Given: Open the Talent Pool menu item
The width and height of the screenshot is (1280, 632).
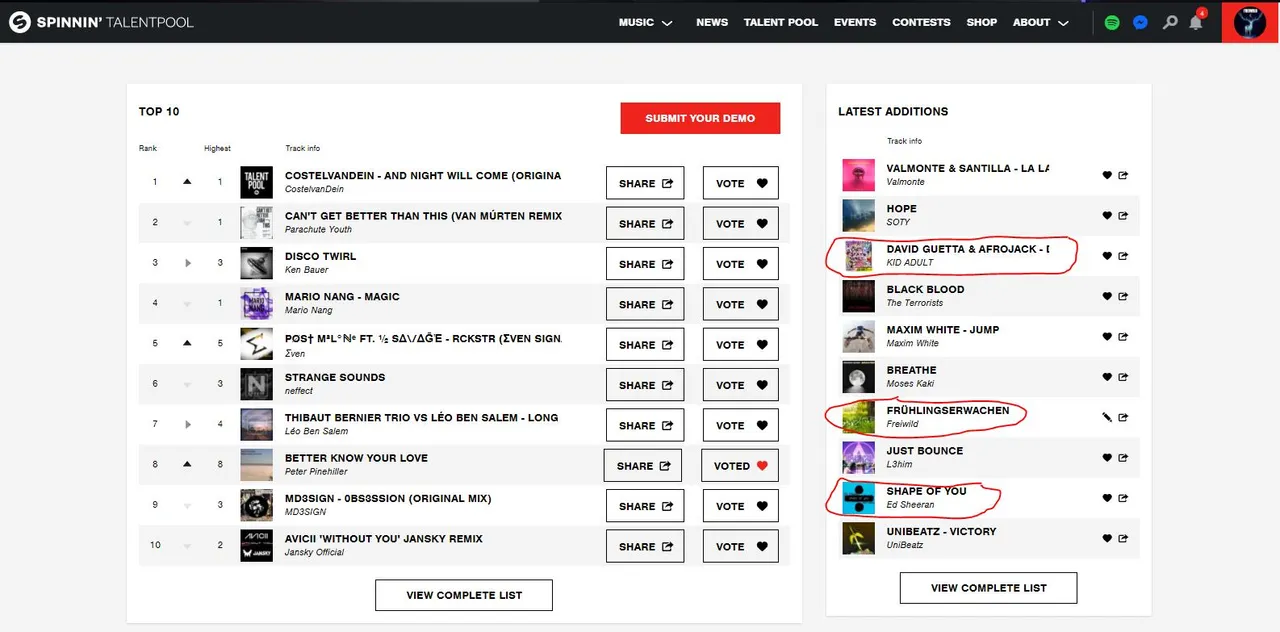Looking at the screenshot, I should tap(781, 22).
